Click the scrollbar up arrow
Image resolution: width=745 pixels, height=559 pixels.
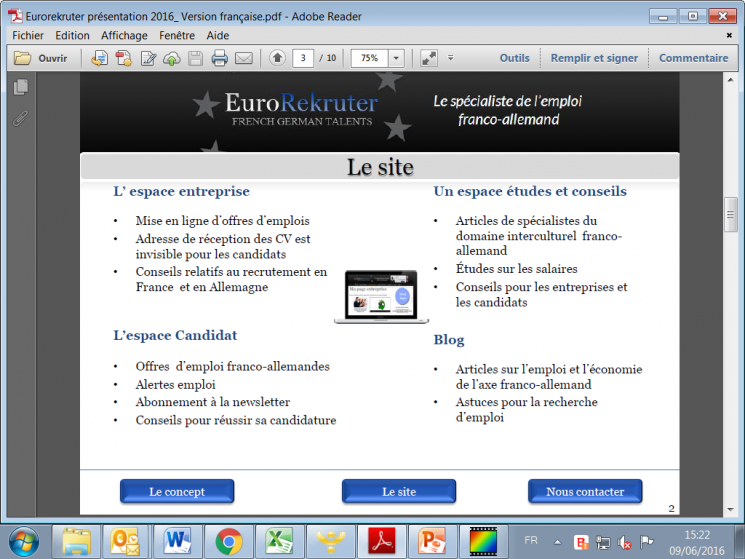(x=730, y=80)
